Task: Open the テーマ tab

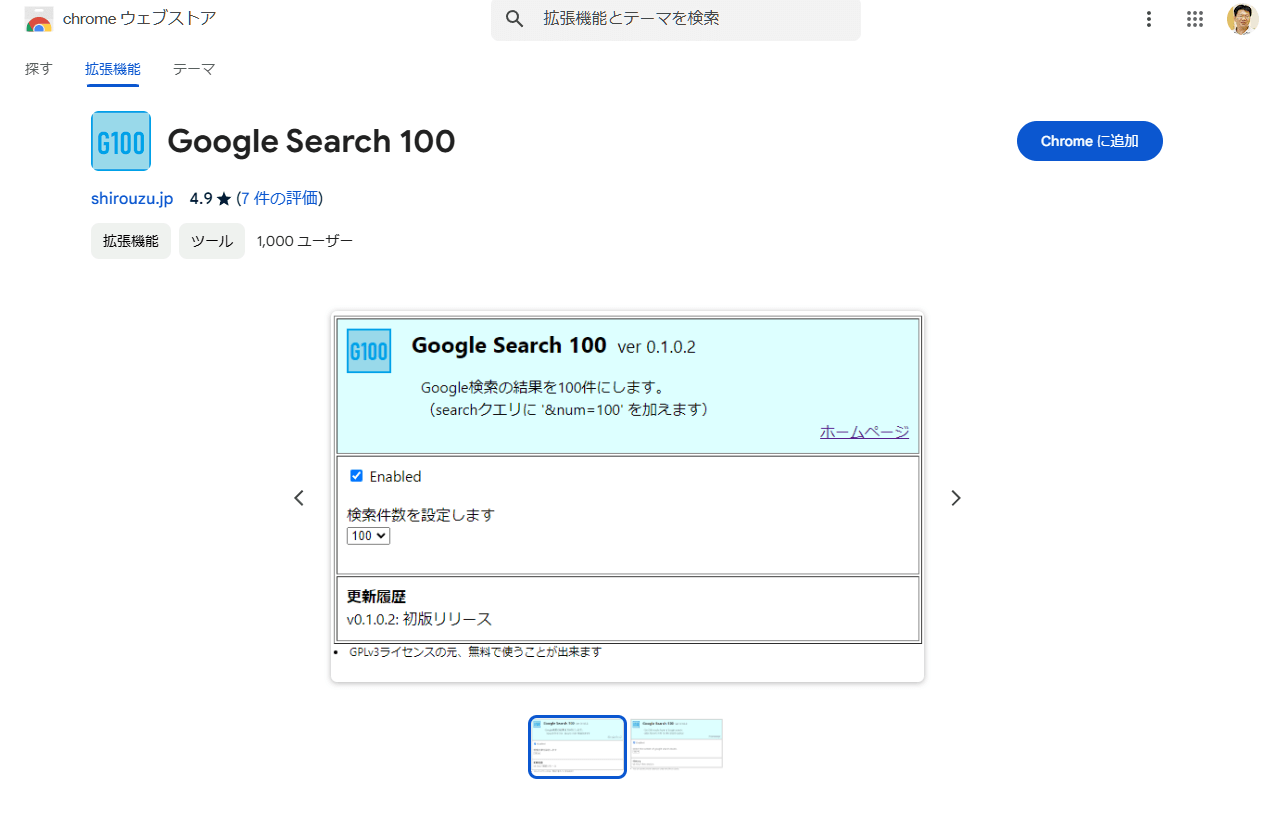Action: coord(194,69)
